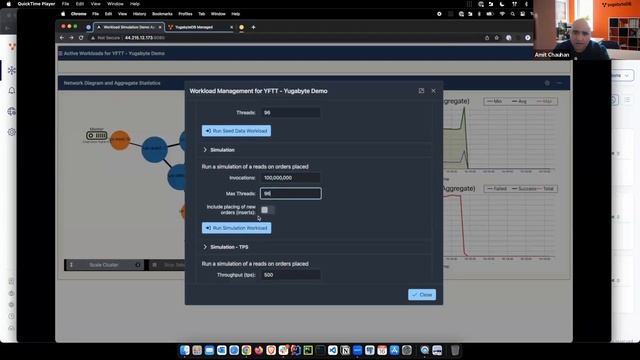Open QuickTime Player's Window menu
This screenshot has width=640, height=360.
(x=115, y=4)
